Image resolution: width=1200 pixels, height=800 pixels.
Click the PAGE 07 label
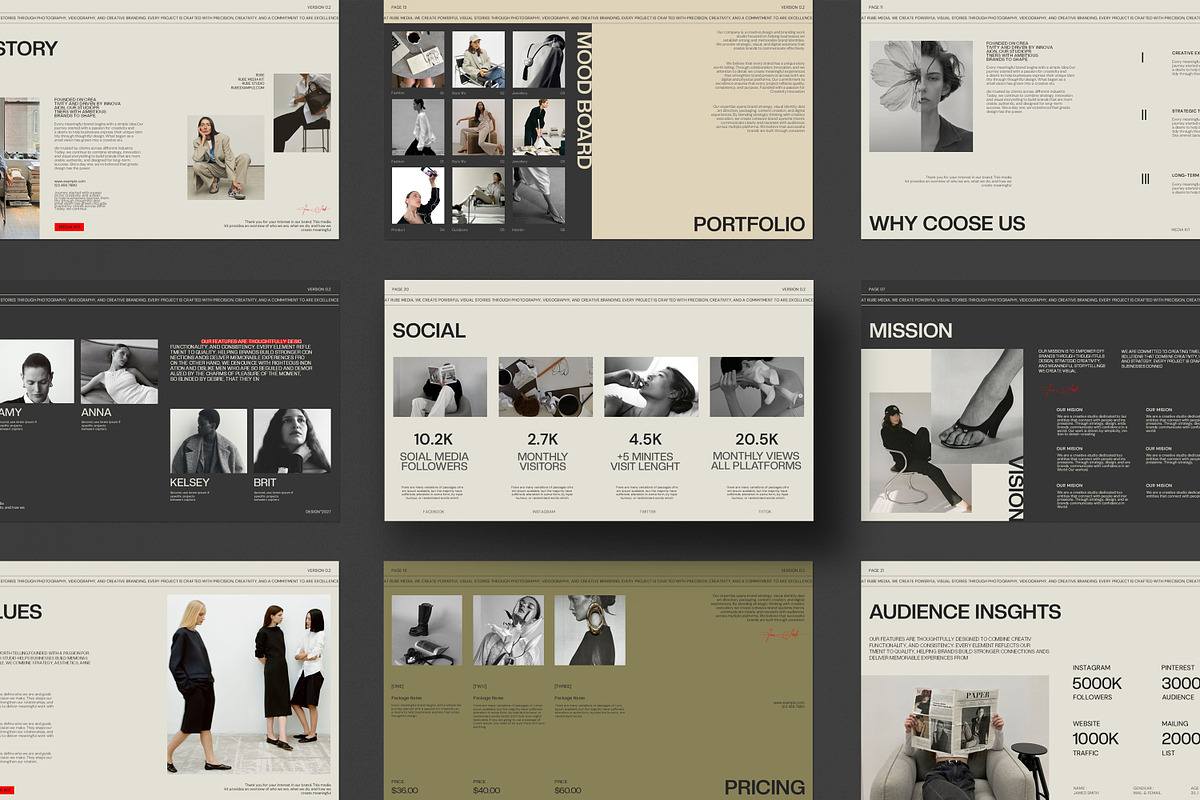click(877, 289)
